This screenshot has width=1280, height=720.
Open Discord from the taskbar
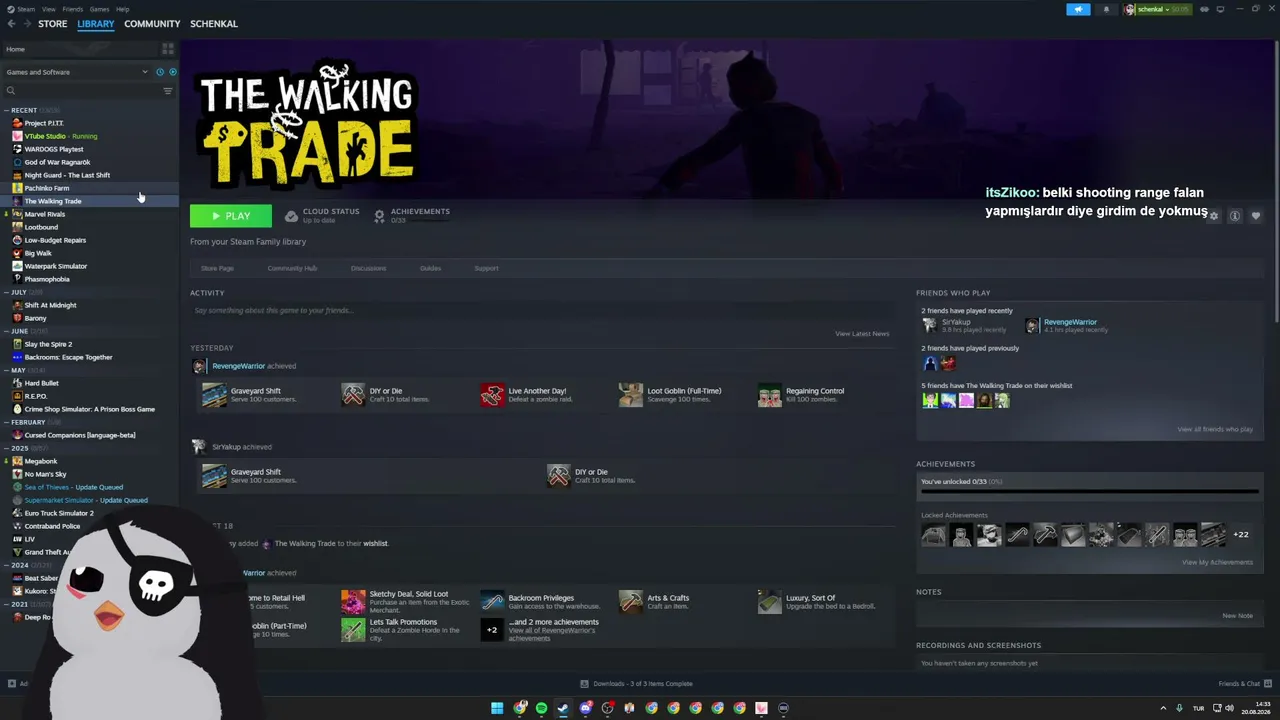click(585, 708)
